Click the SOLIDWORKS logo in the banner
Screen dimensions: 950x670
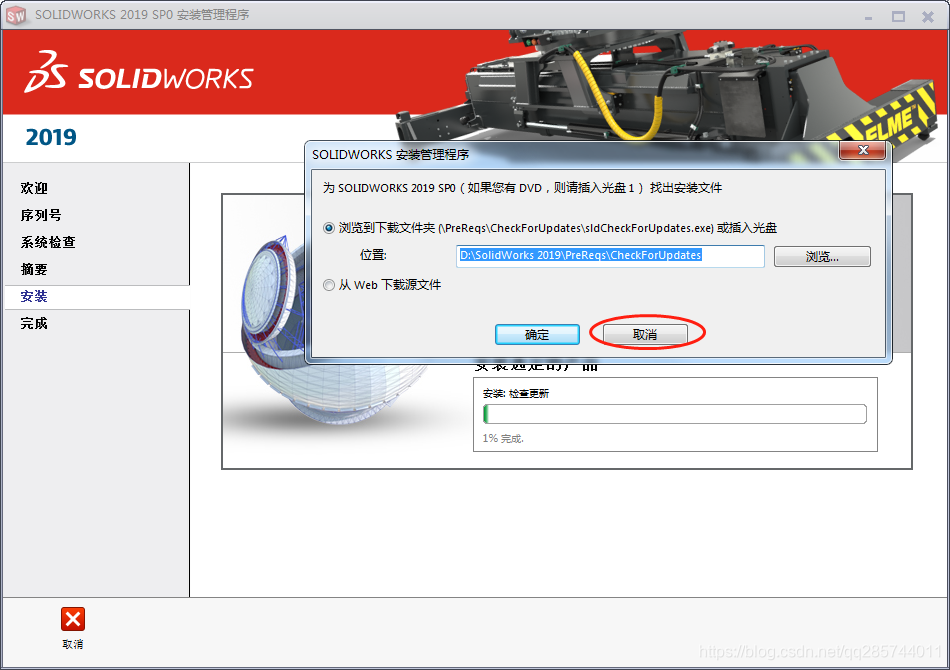pos(139,73)
